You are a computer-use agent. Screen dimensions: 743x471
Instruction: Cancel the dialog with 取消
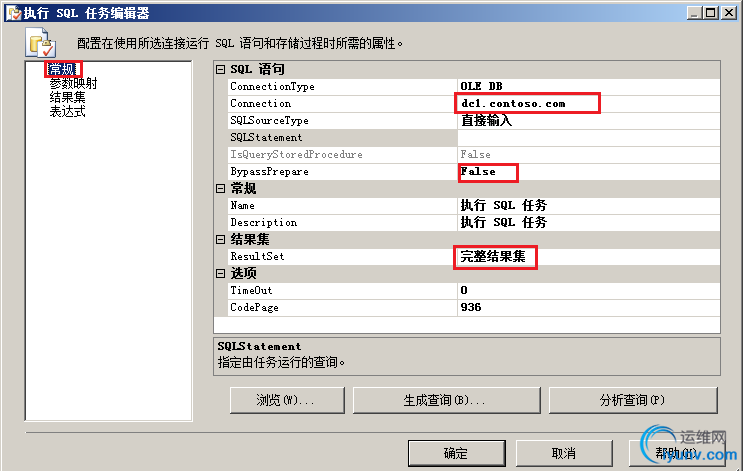564,453
